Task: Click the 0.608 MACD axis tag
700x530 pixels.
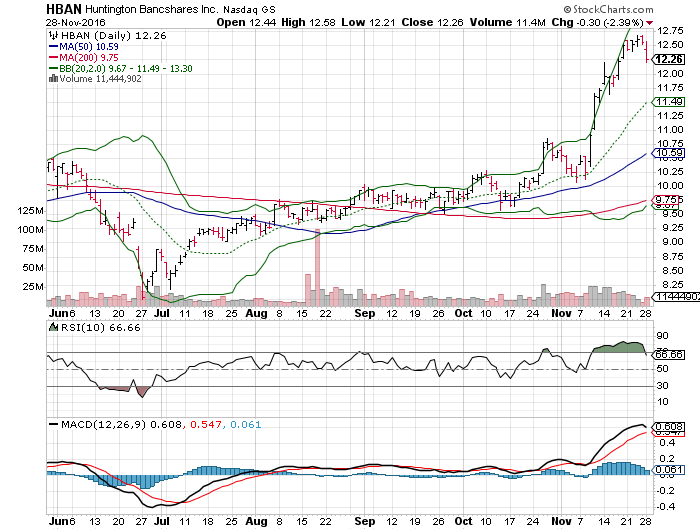Action: [668, 426]
